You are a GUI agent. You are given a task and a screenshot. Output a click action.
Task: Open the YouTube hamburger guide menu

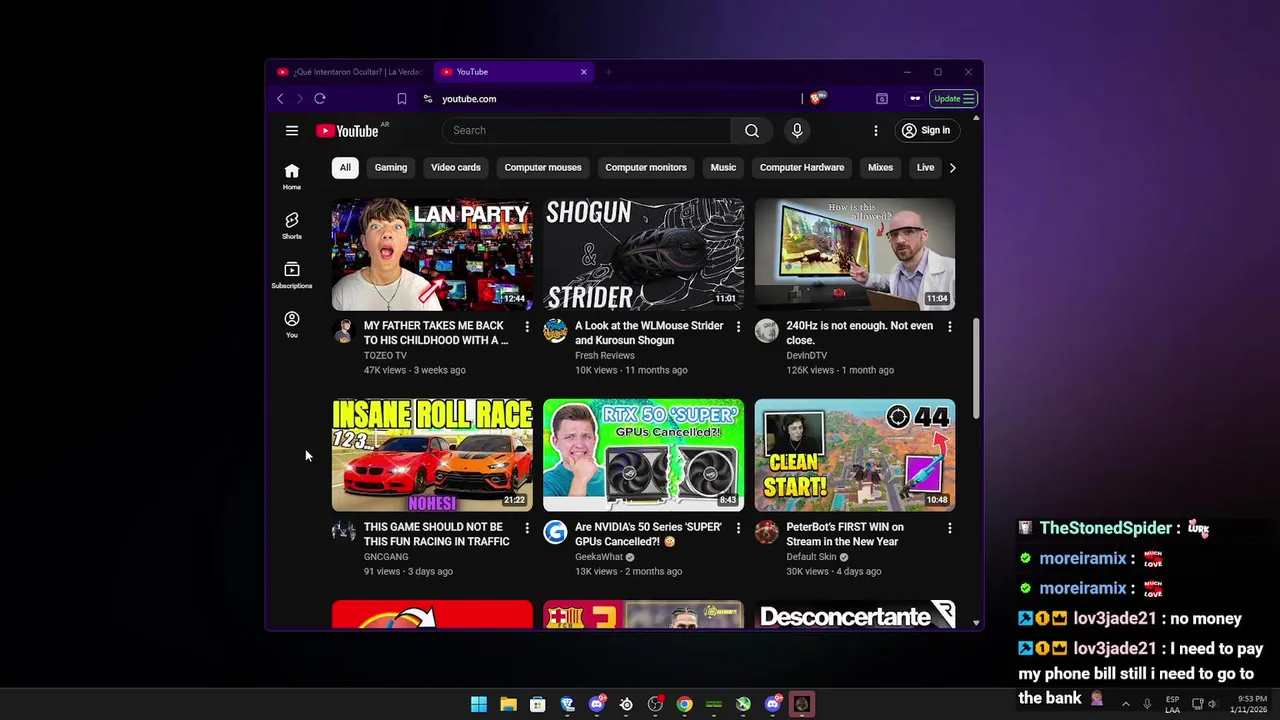point(292,130)
